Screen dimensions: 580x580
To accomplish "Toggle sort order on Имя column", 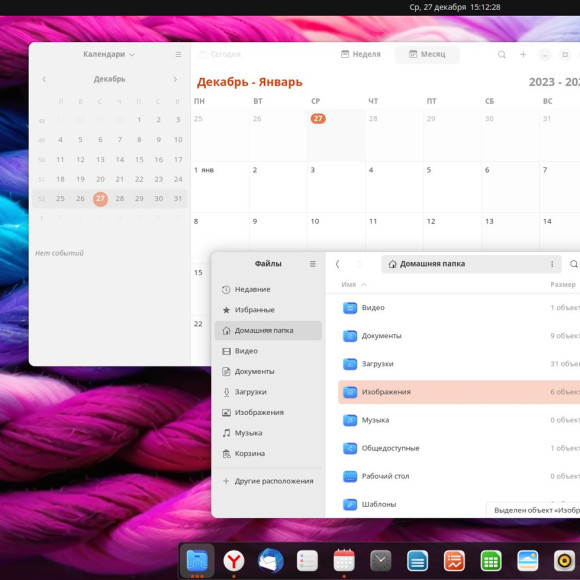I will (x=354, y=284).
